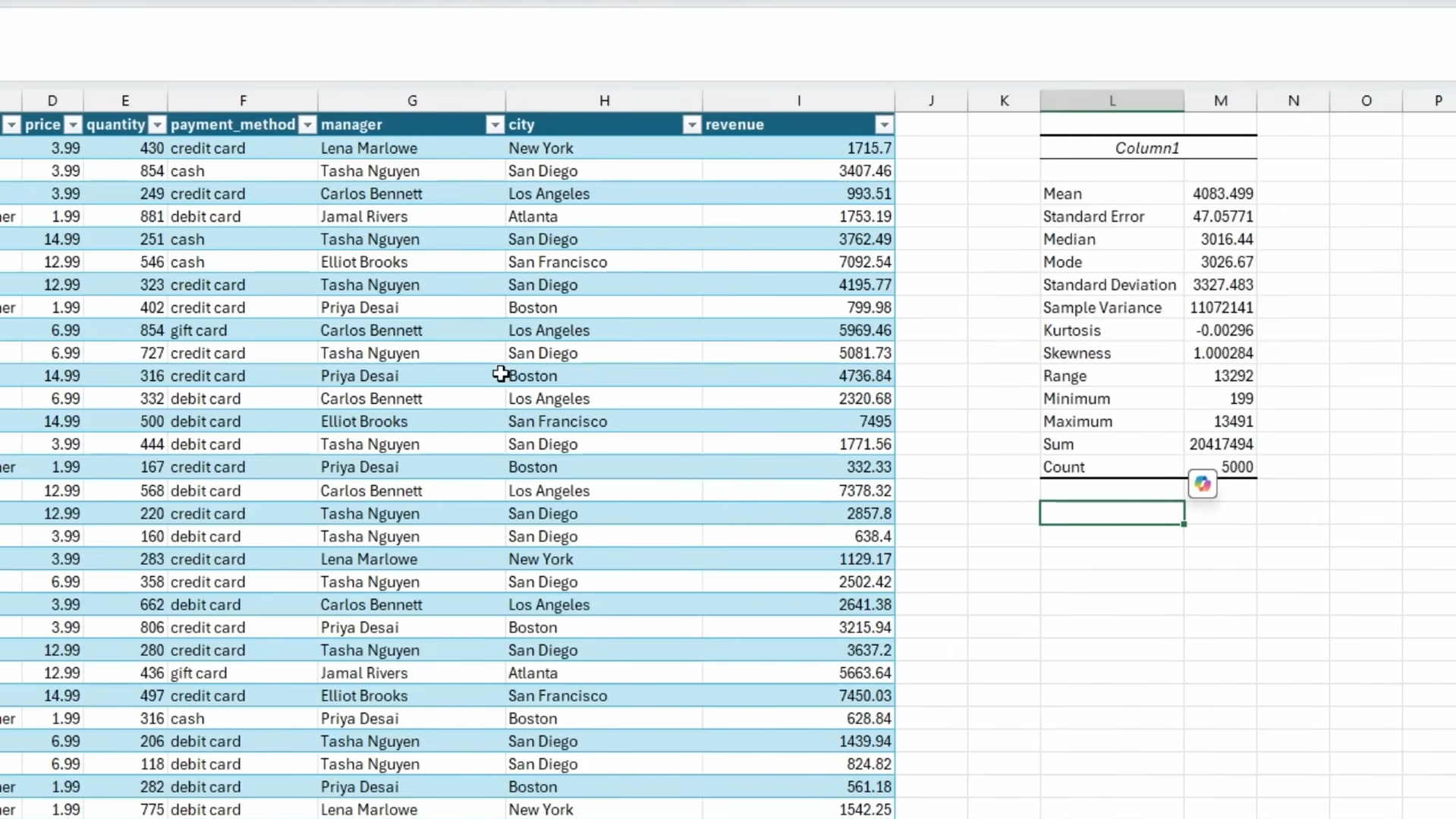
Task: Open the revenue column filter dropdown
Action: point(884,124)
